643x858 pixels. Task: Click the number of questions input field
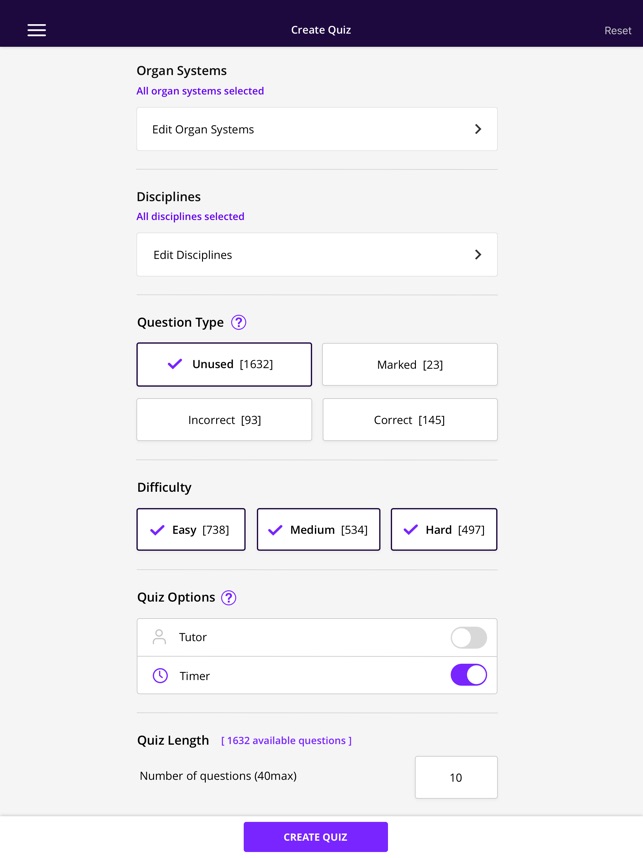coord(455,776)
